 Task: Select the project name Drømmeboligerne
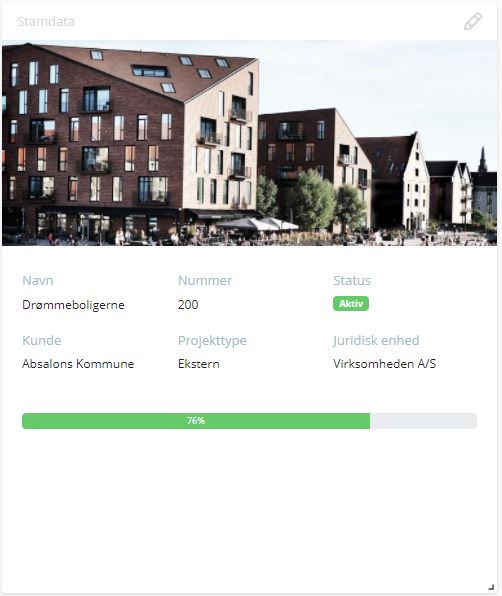[73, 305]
